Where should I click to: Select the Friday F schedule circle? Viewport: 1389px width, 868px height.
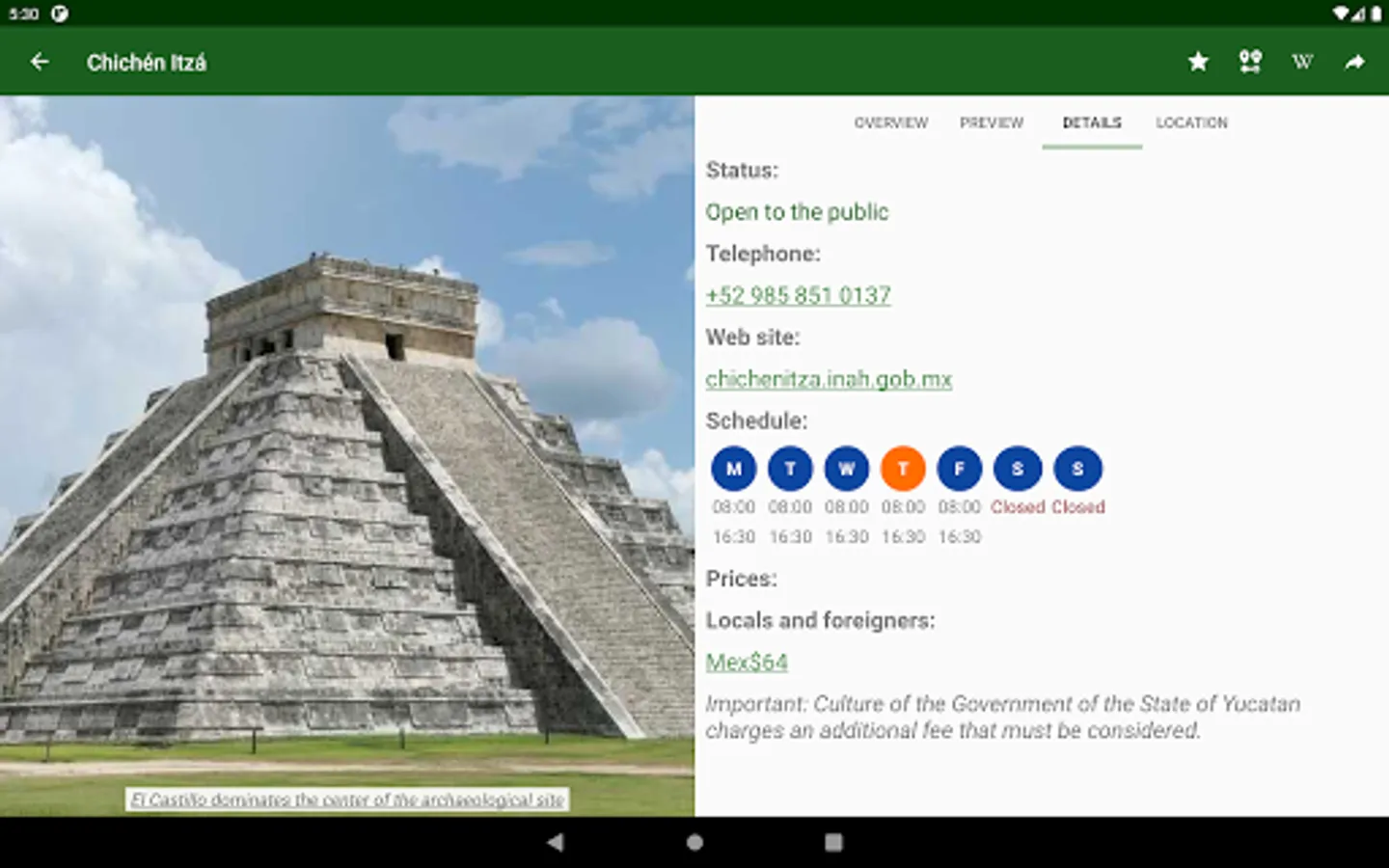(960, 469)
